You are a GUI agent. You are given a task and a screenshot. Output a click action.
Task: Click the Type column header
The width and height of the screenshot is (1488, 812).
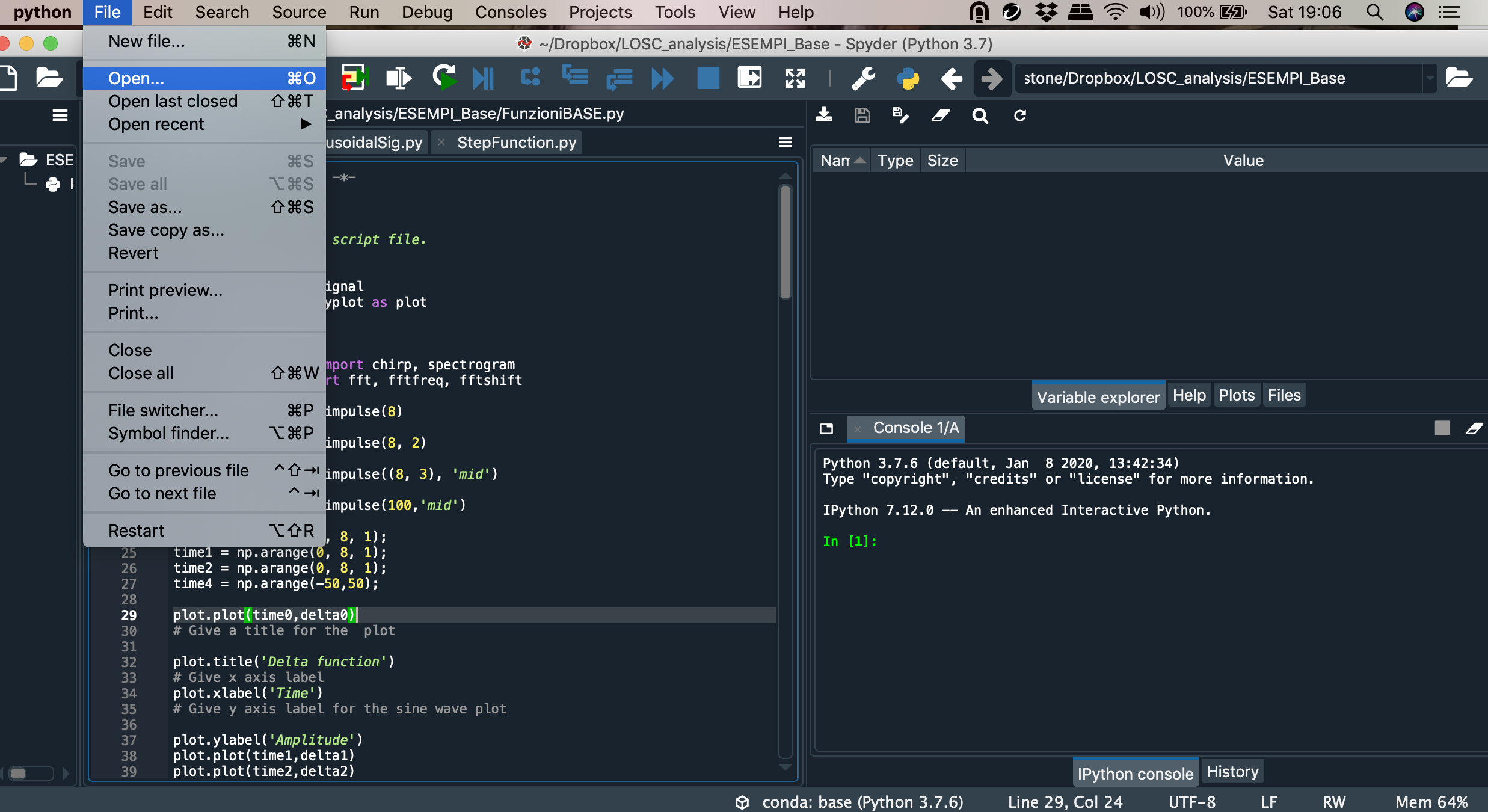tap(895, 161)
